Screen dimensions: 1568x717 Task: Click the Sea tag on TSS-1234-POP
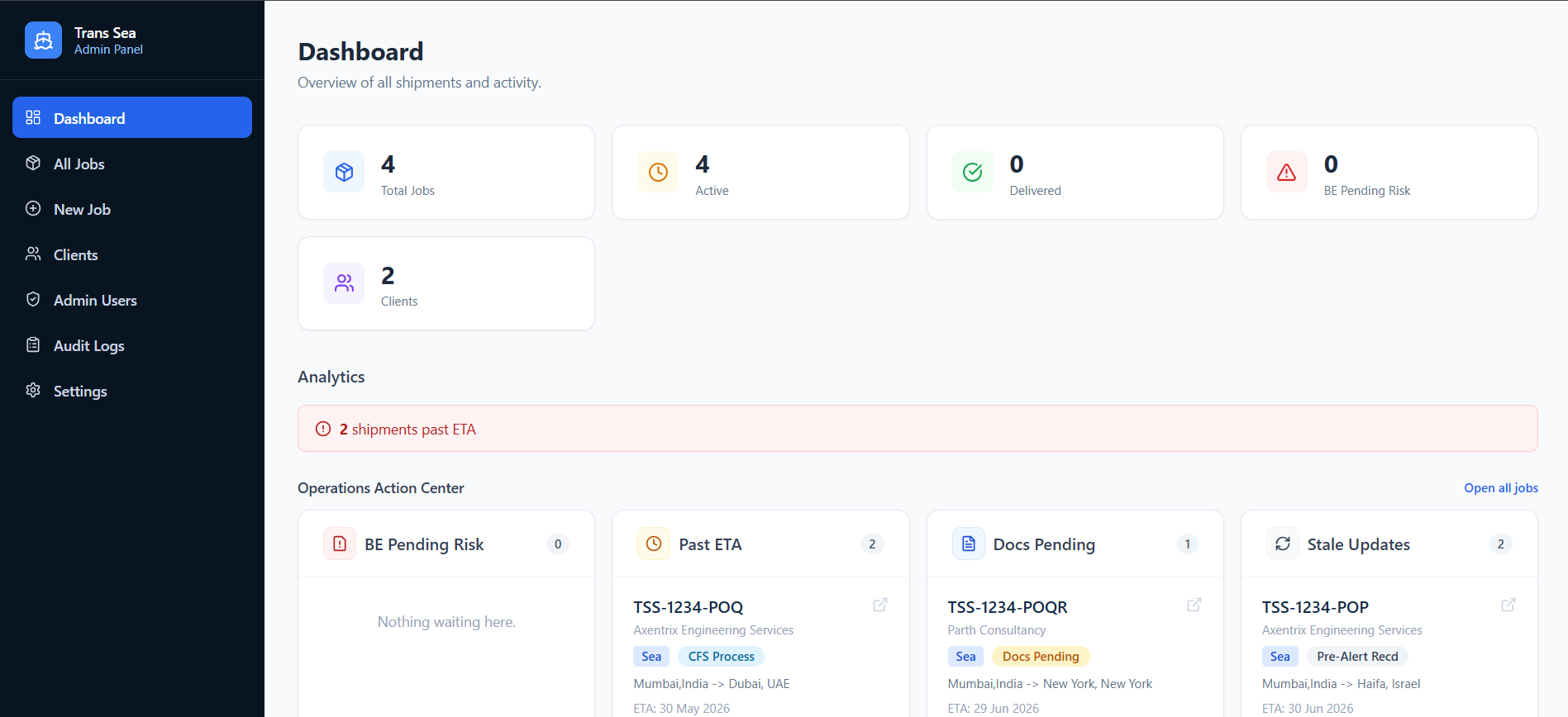[1280, 657]
